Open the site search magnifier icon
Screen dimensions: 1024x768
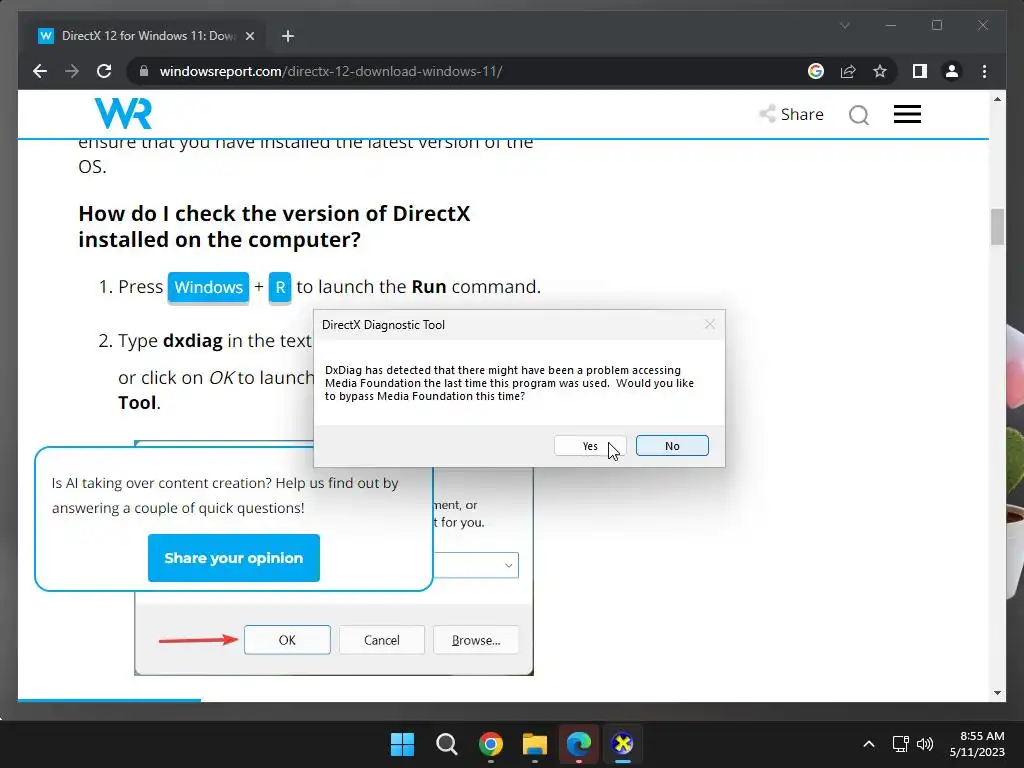pos(859,115)
